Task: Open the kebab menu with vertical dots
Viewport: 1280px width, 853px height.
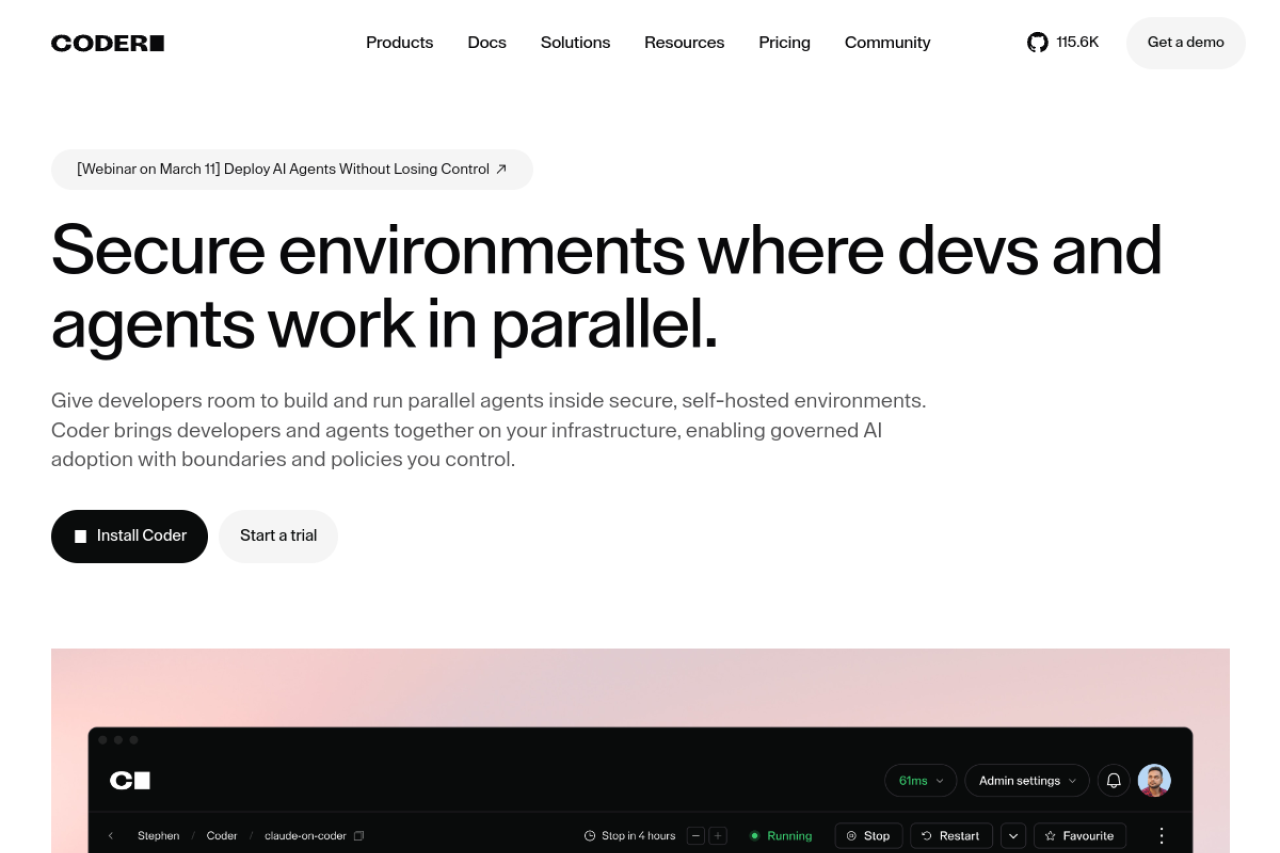Action: click(1161, 835)
